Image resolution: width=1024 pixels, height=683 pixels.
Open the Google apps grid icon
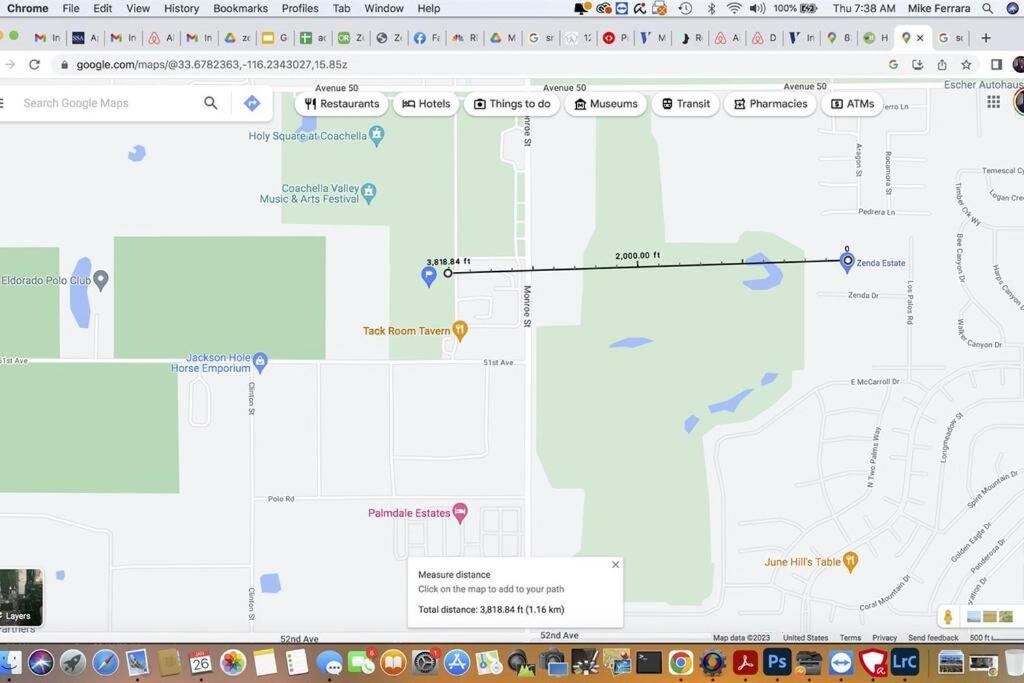993,102
